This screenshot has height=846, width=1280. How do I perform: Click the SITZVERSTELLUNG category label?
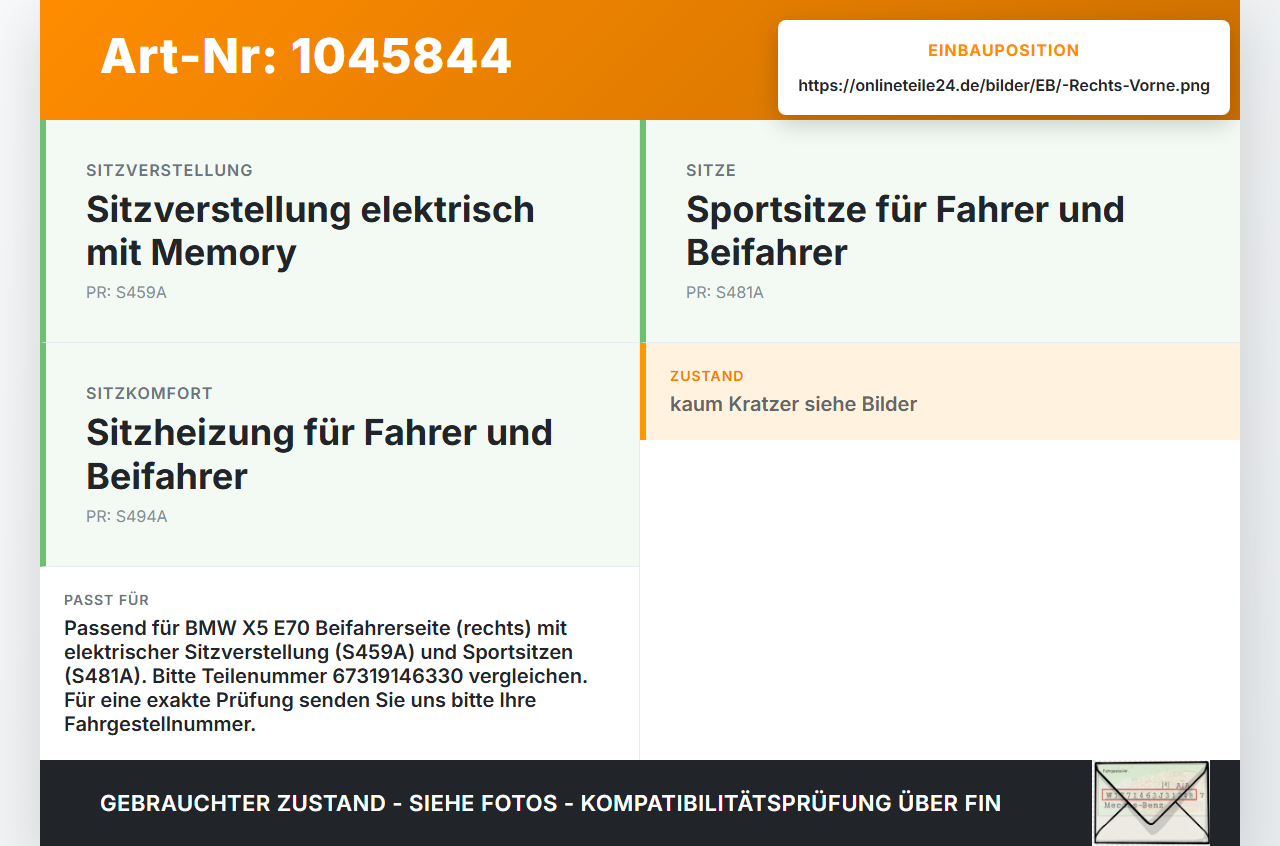pos(170,170)
